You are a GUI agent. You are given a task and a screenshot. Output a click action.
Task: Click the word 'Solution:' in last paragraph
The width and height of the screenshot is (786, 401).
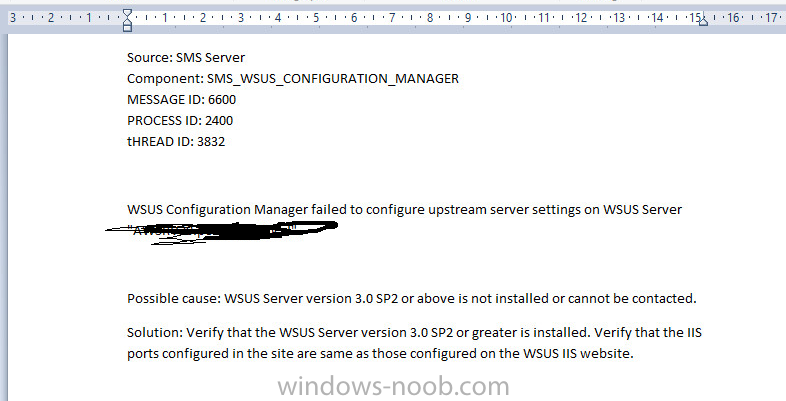click(155, 333)
